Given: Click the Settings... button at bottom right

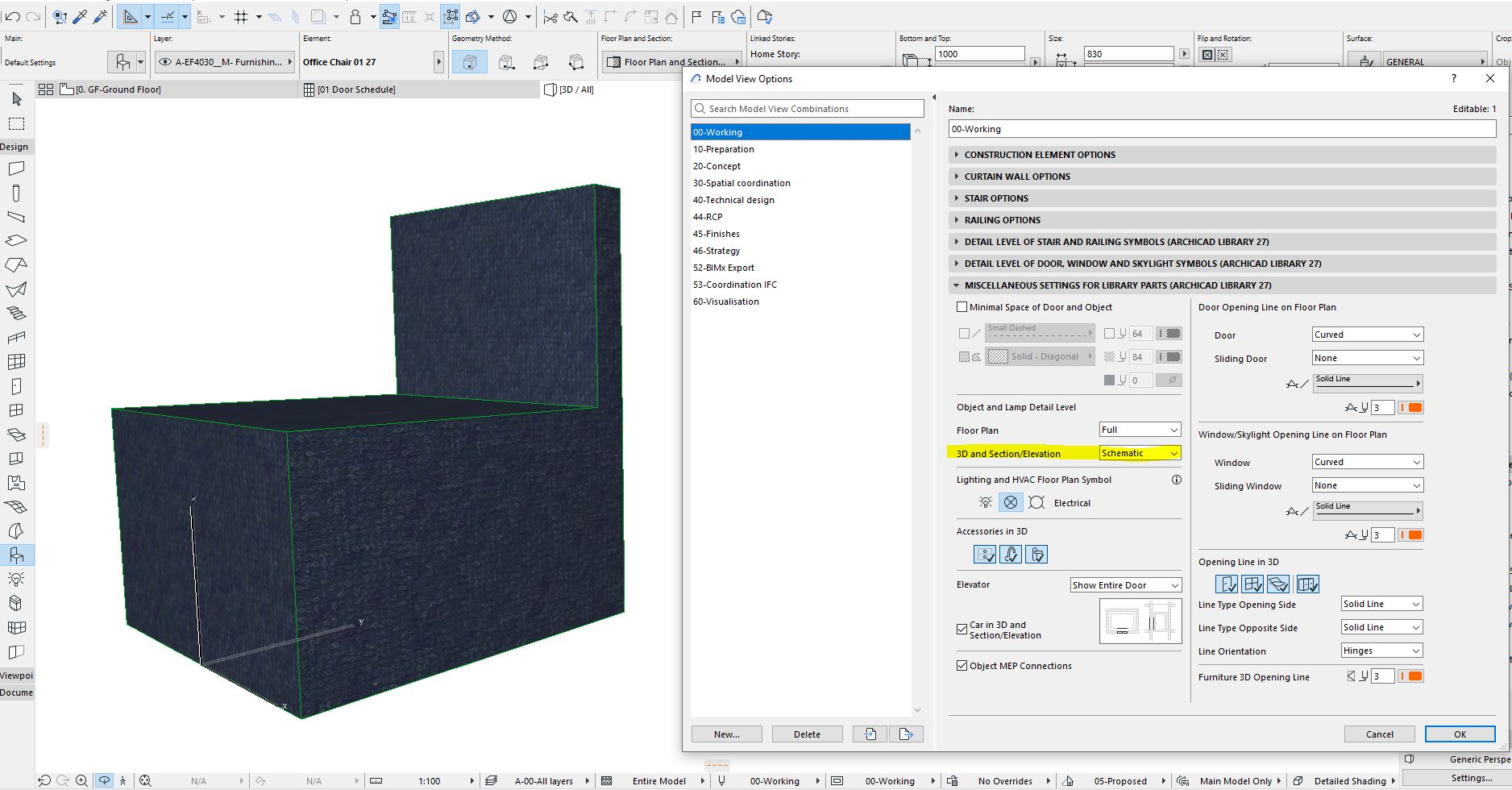Looking at the screenshot, I should (1472, 778).
